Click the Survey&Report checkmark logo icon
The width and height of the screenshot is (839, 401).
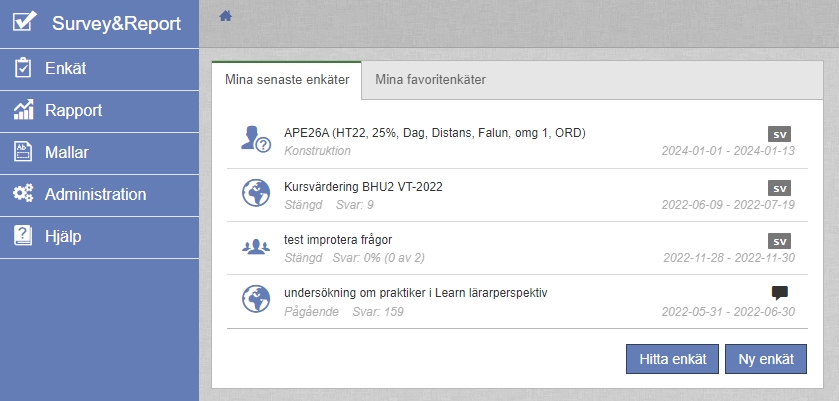[24, 22]
